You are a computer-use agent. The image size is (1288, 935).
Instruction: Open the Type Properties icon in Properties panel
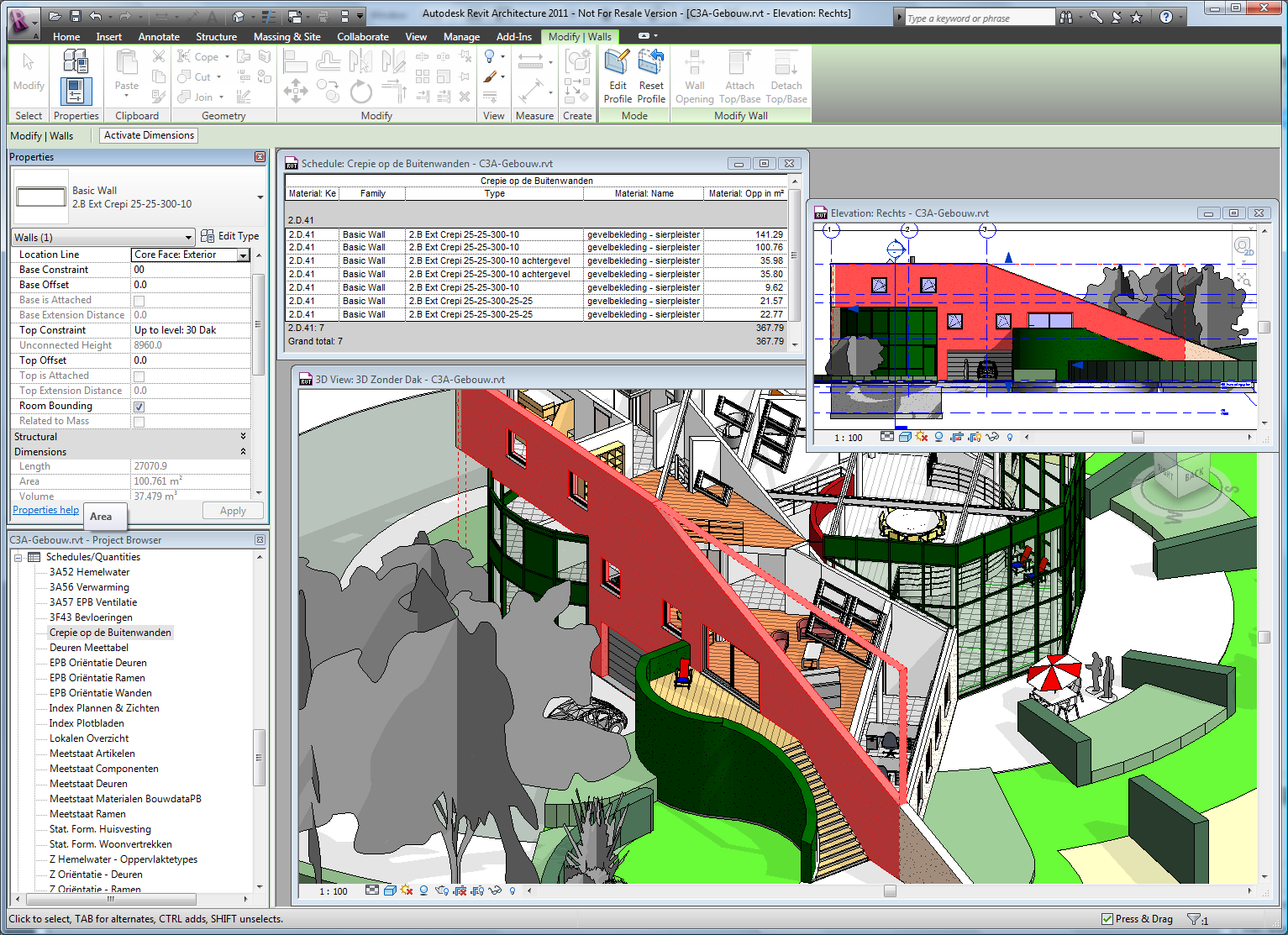75,61
